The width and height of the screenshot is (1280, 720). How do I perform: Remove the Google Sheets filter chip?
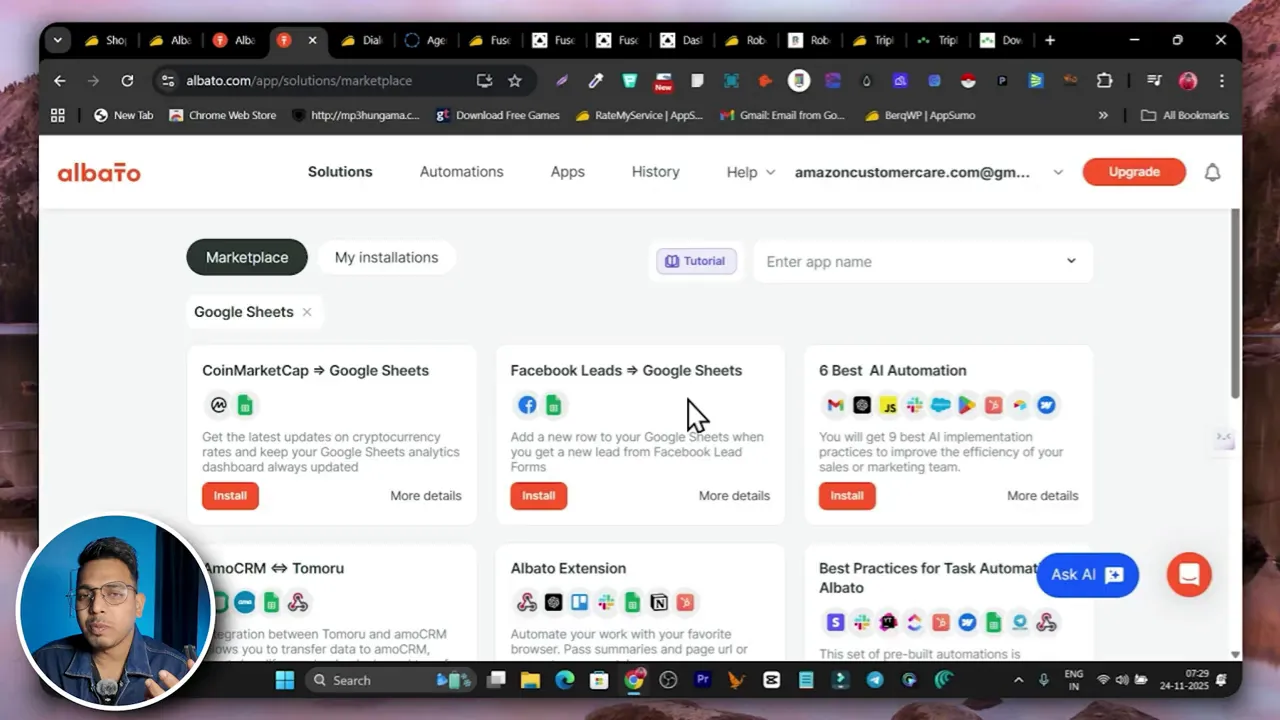click(307, 311)
